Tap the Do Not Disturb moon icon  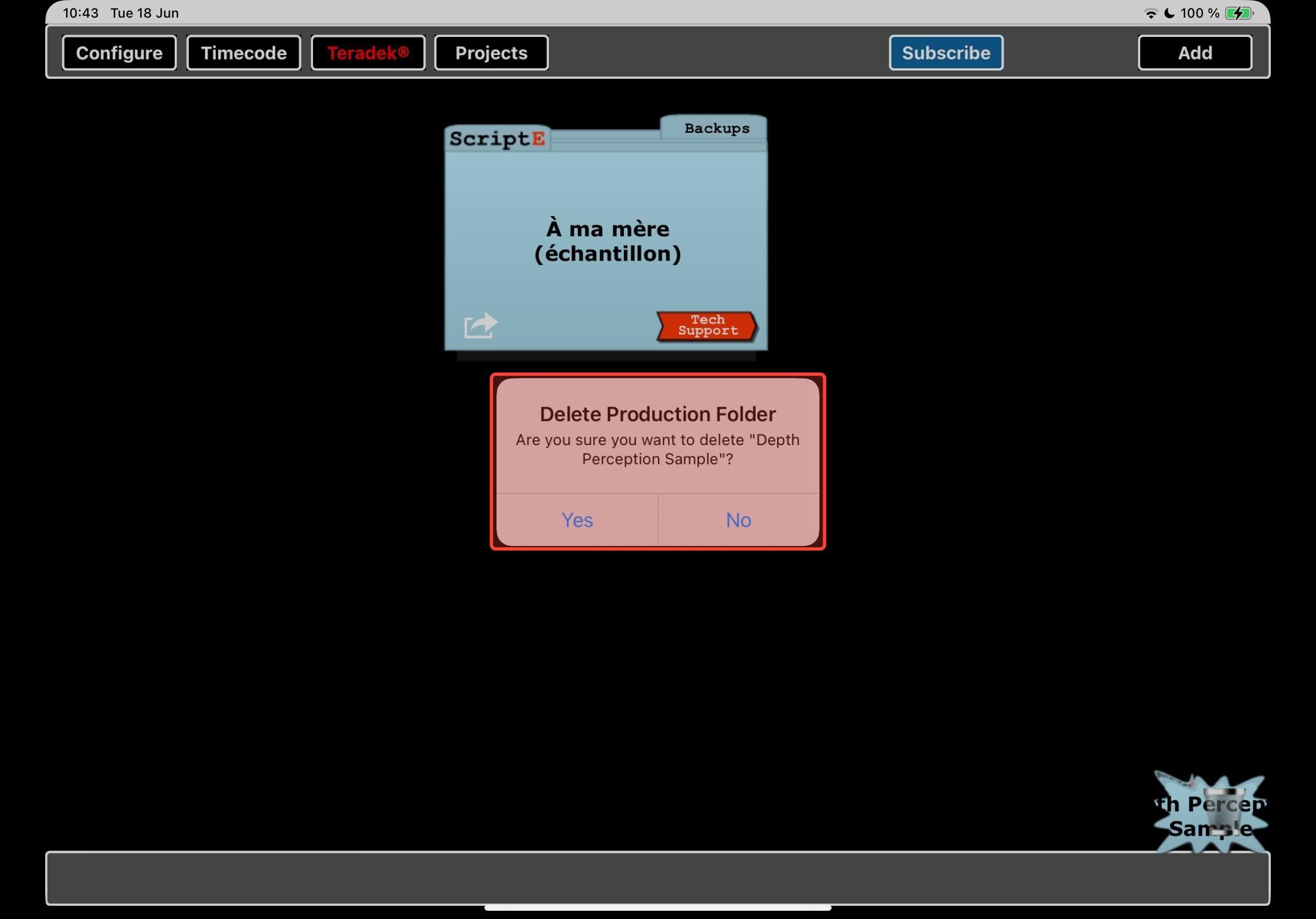(x=1169, y=13)
